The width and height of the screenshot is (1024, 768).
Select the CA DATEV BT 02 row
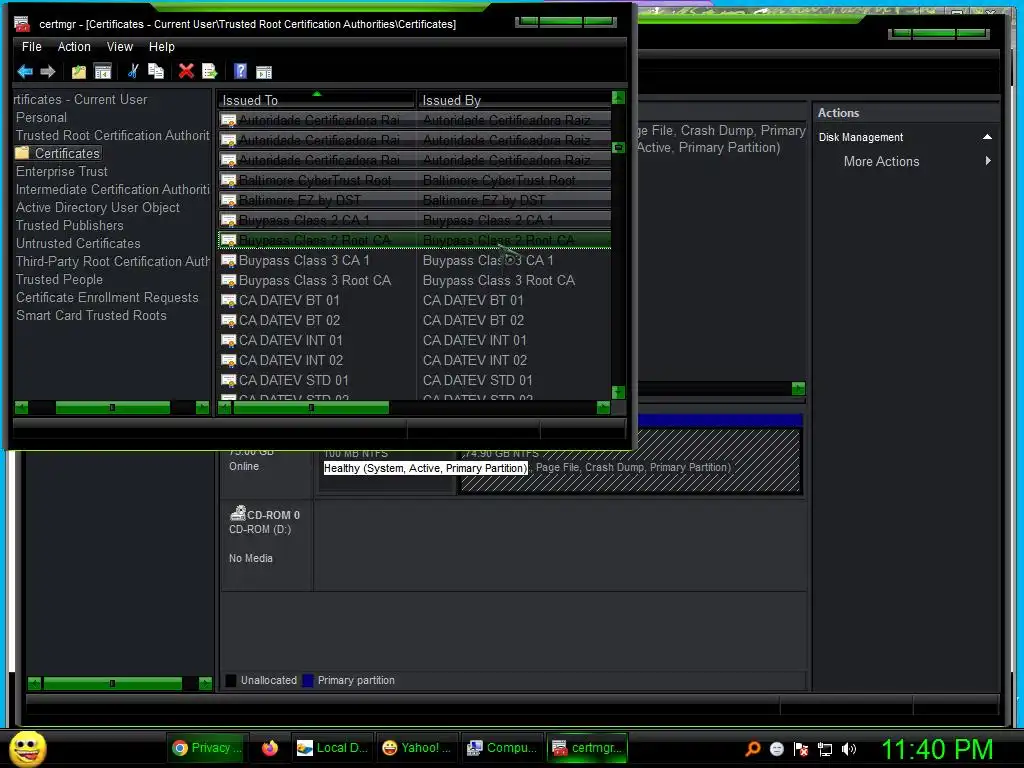[x=414, y=320]
